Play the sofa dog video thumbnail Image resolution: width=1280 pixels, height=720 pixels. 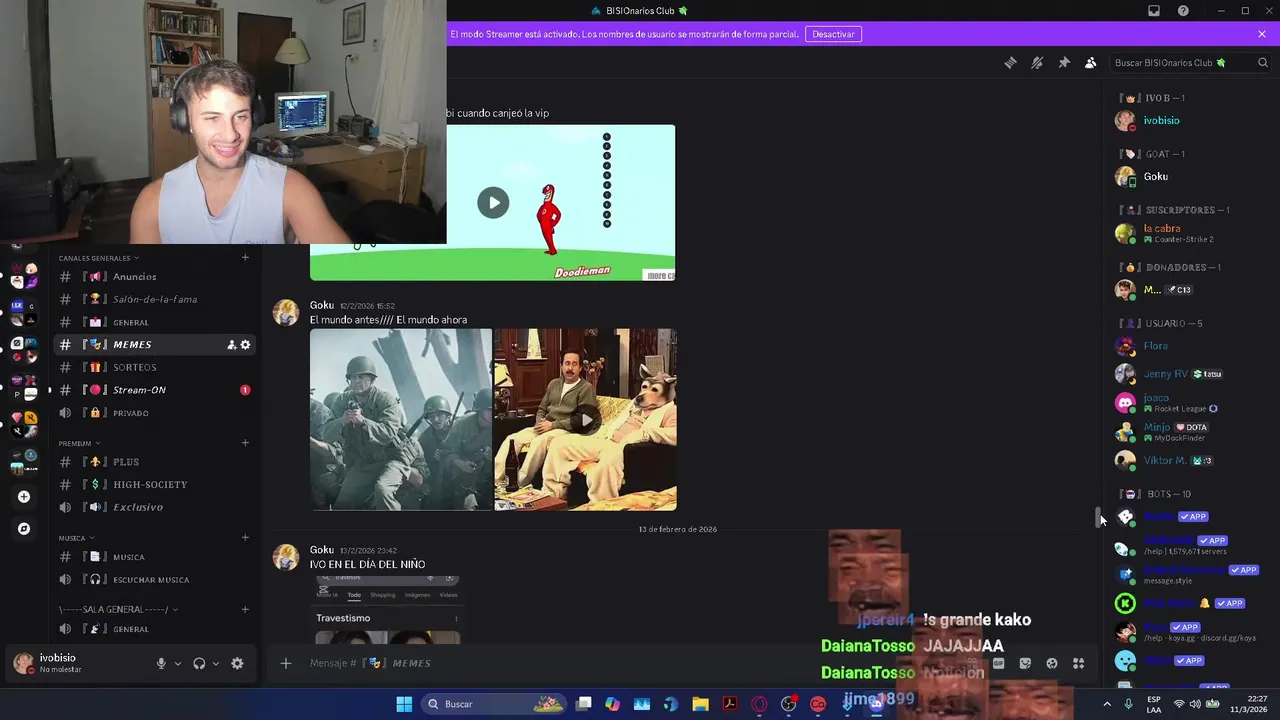(585, 420)
